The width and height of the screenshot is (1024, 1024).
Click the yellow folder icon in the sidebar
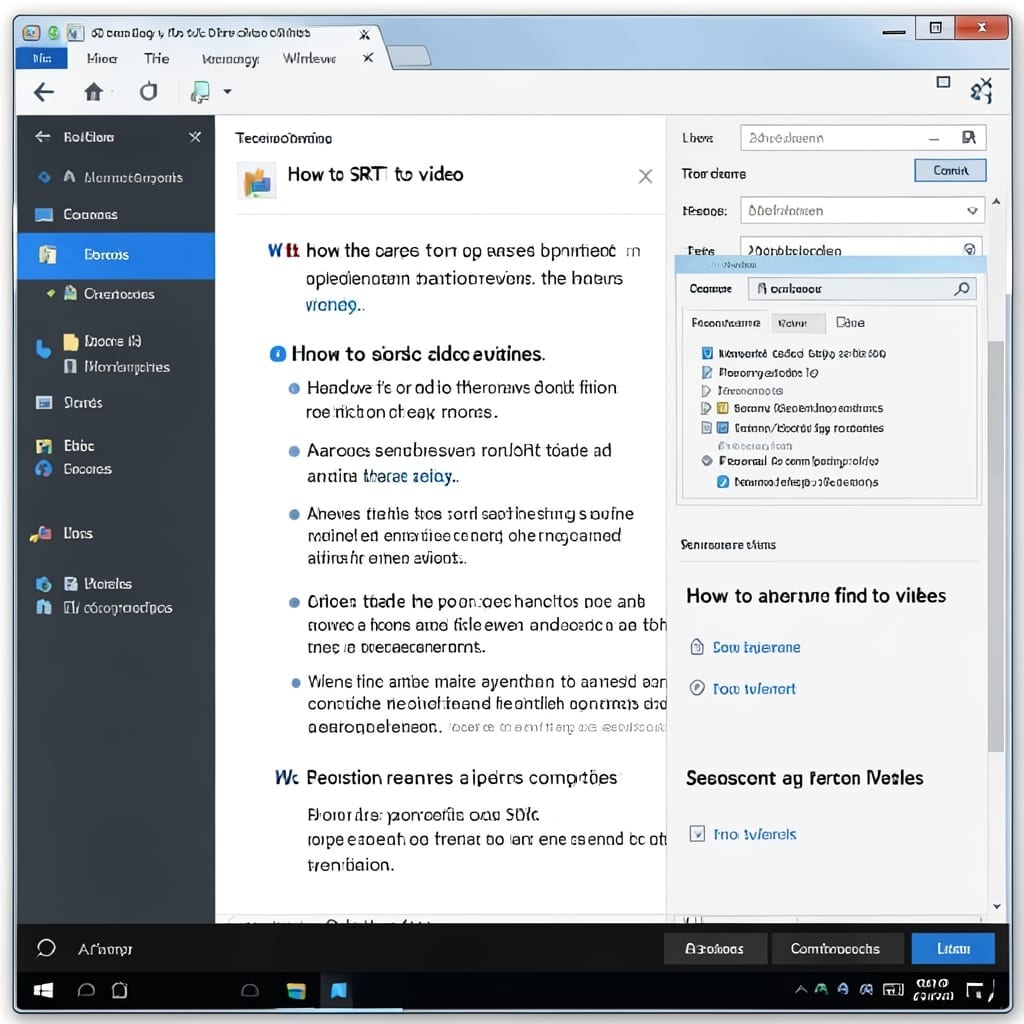tap(71, 342)
